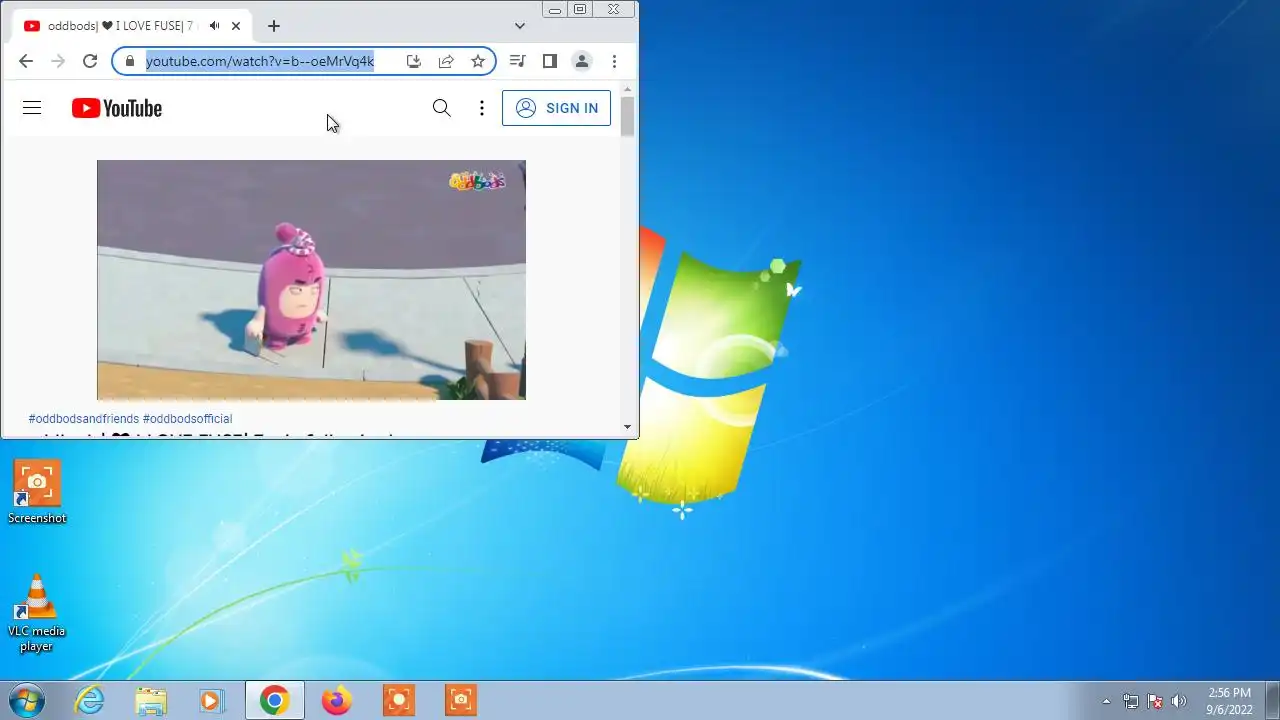Open the VLC media player desktop shortcut
Screen dimensions: 1280x720
pos(37,613)
